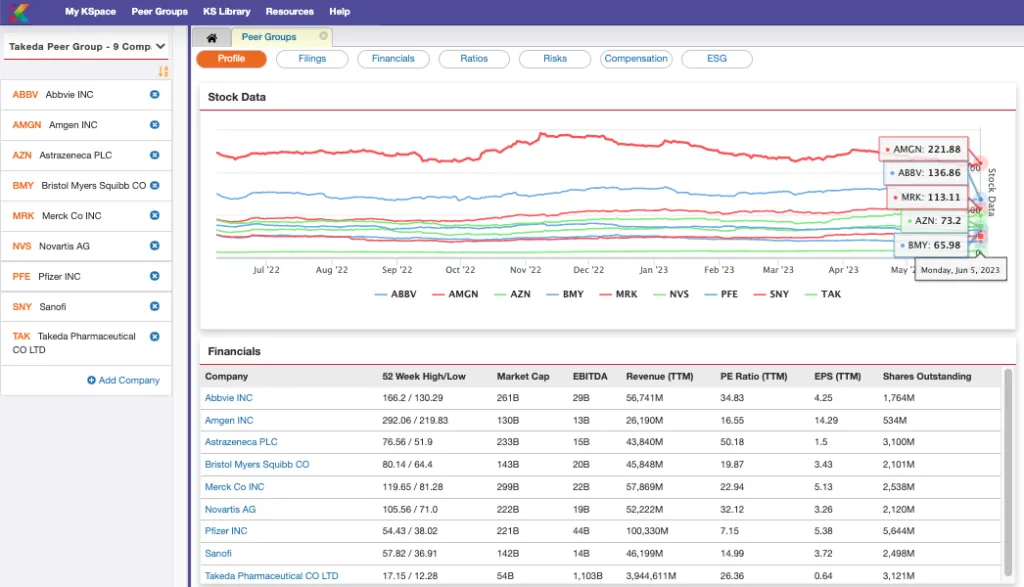The height and width of the screenshot is (587, 1024).
Task: Remove Abbvie INC from peer group
Action: point(155,95)
